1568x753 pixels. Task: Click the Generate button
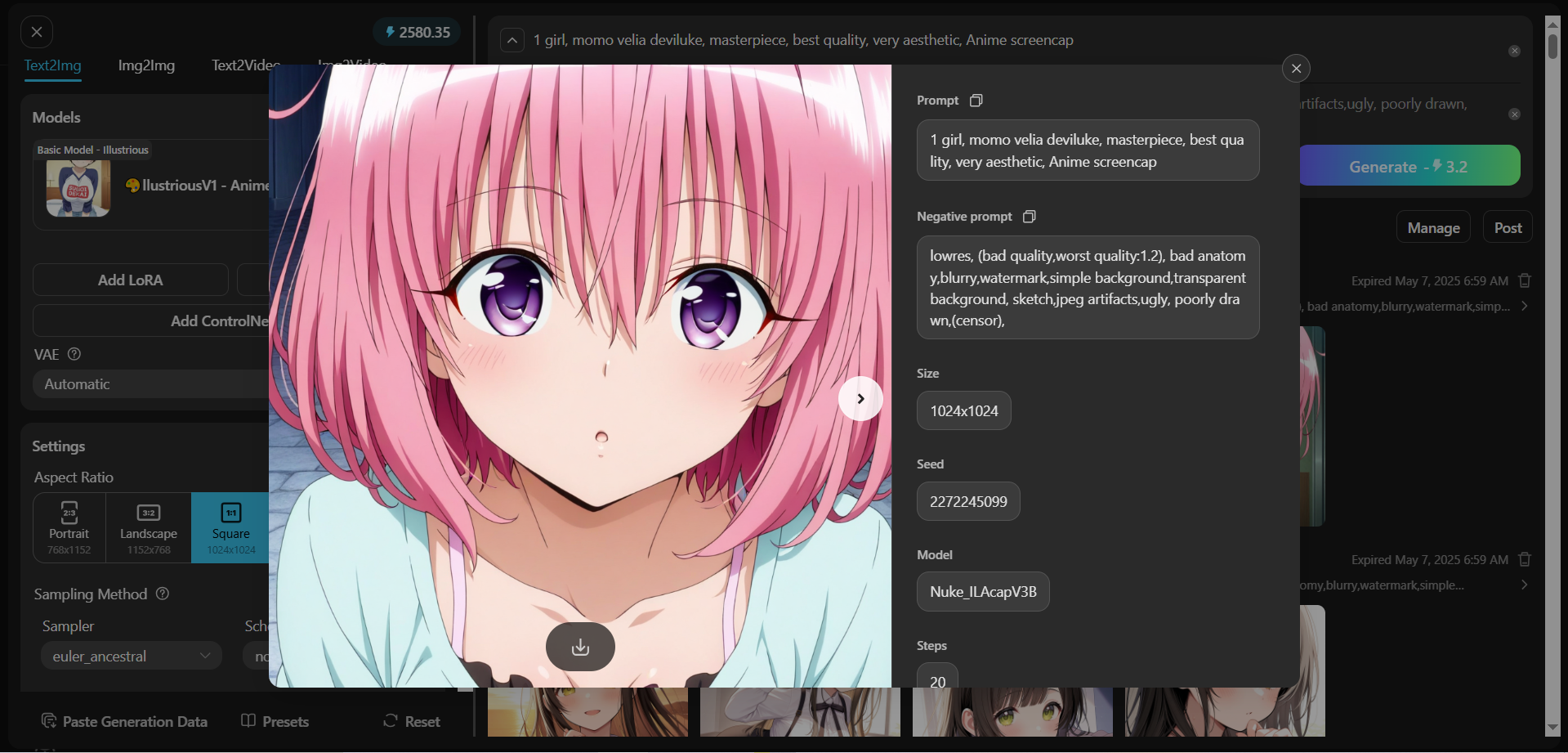point(1409,166)
